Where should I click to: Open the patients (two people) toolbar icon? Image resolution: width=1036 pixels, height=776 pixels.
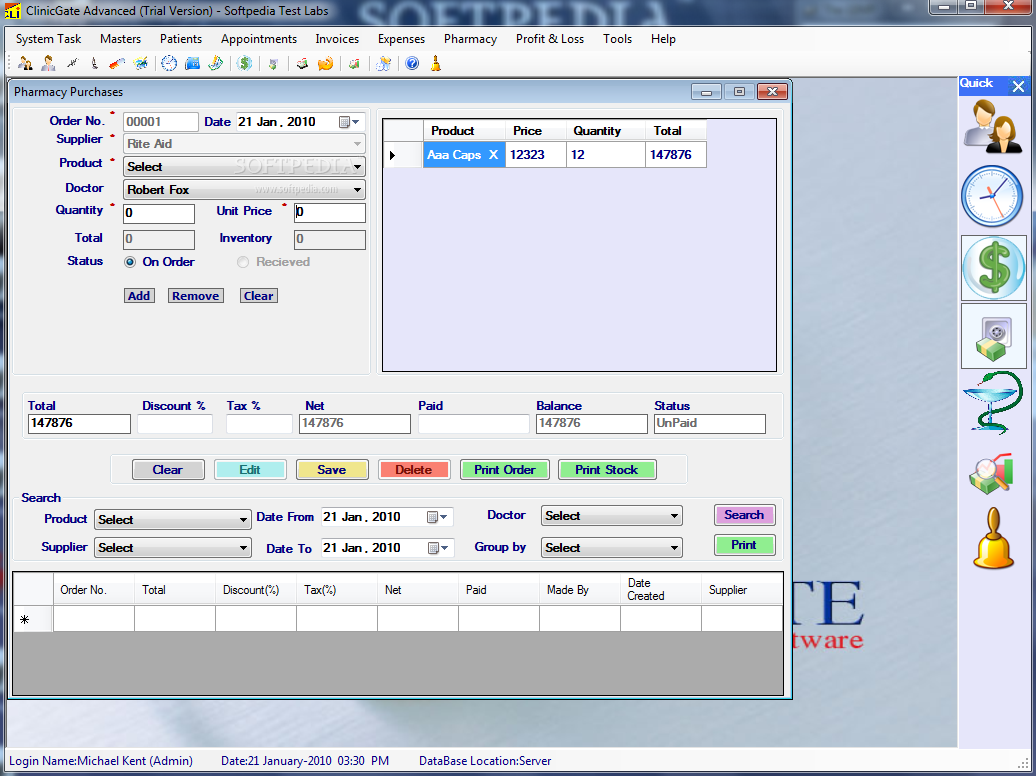25,63
